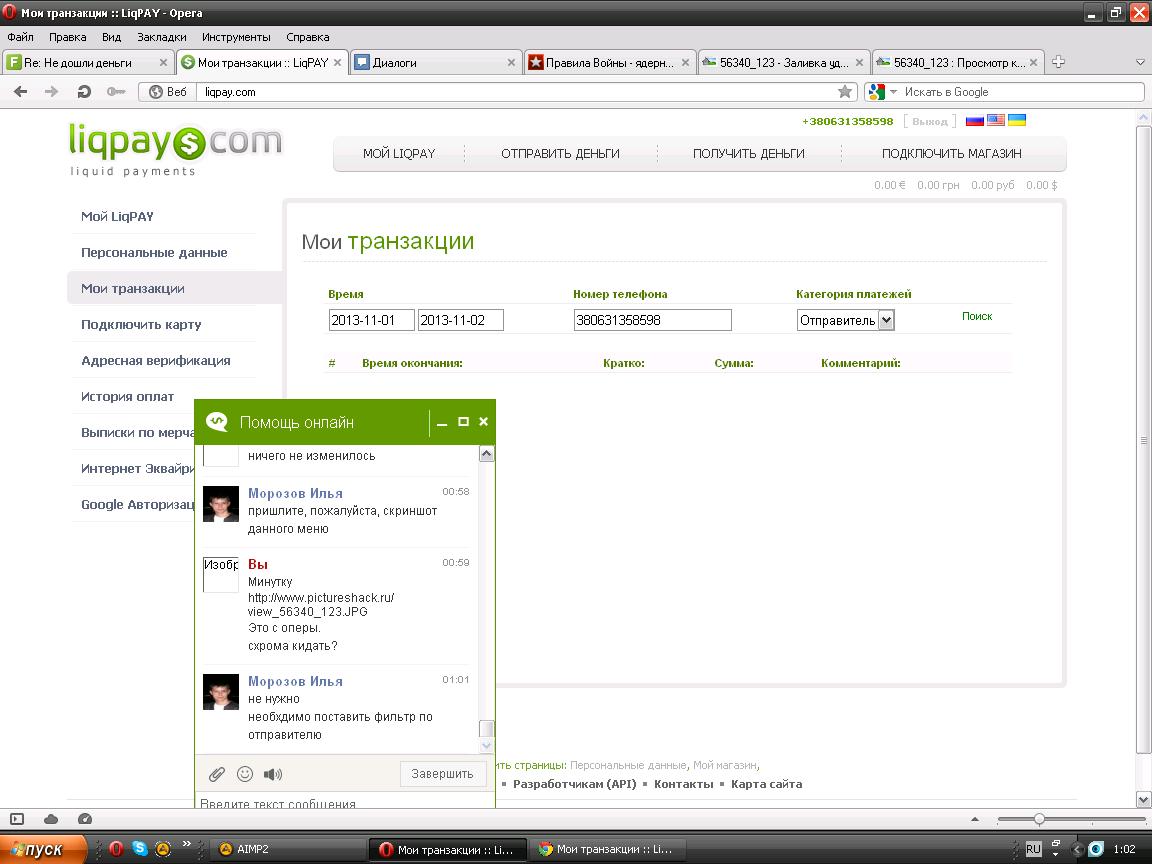Click the Поиск search link
The height and width of the screenshot is (864, 1152).
pos(977,316)
